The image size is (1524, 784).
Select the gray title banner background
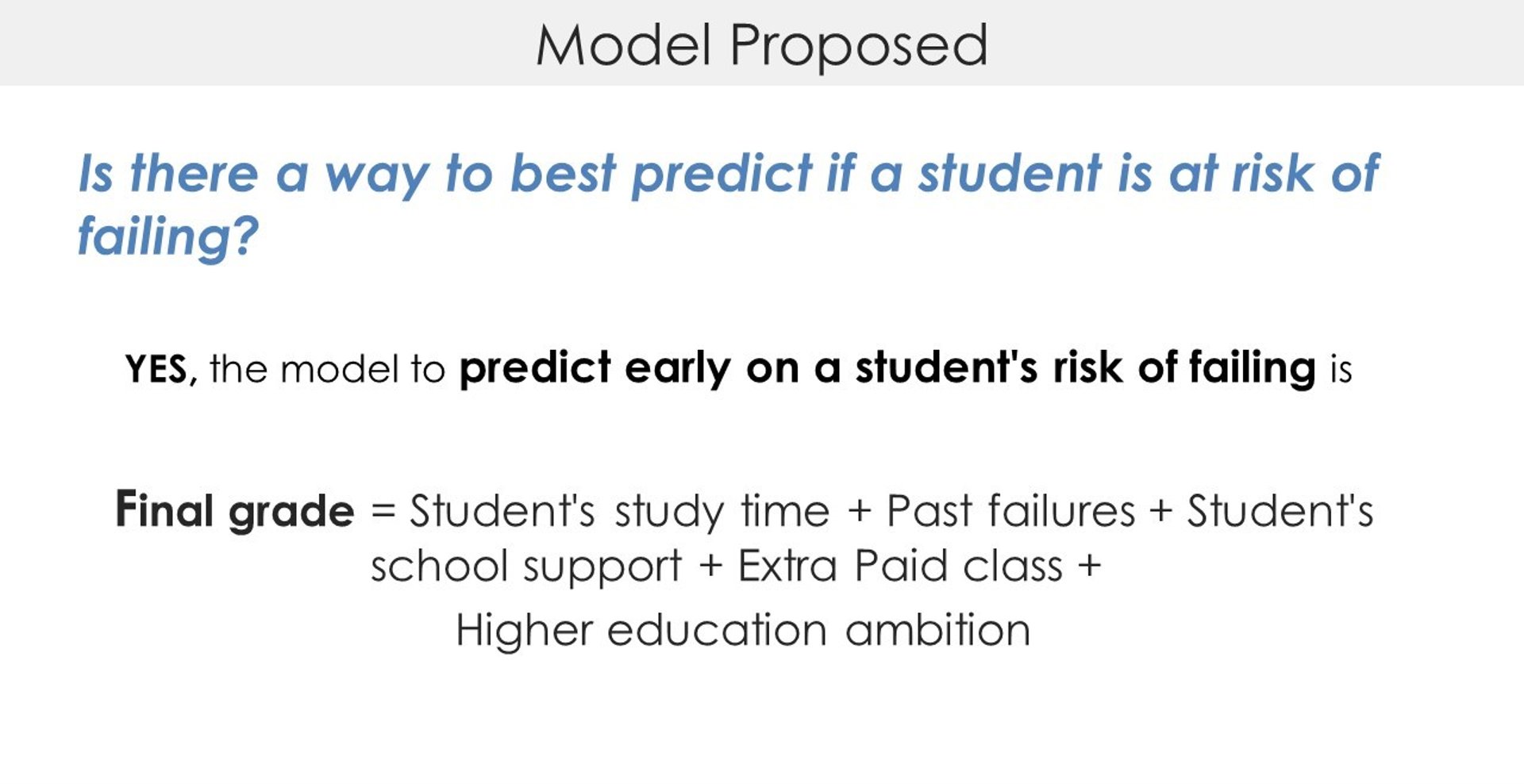point(762,43)
